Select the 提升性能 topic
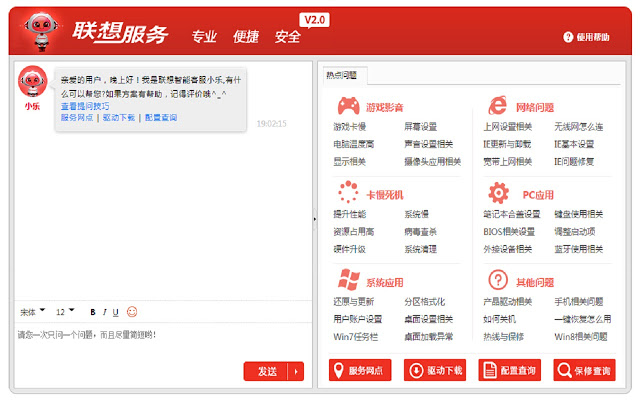Viewport: 640px width, 400px height. [349, 214]
